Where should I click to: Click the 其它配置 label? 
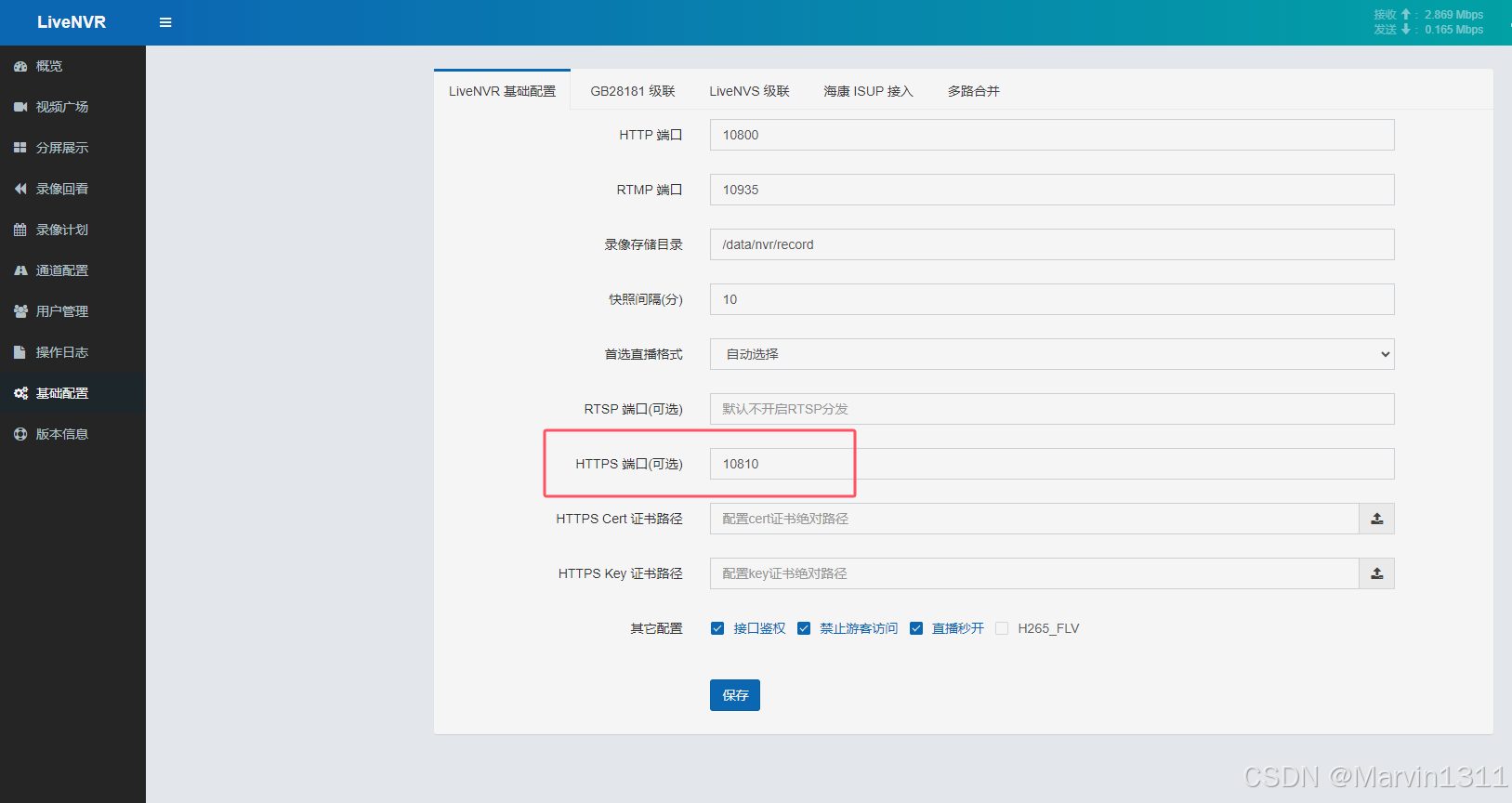[656, 628]
